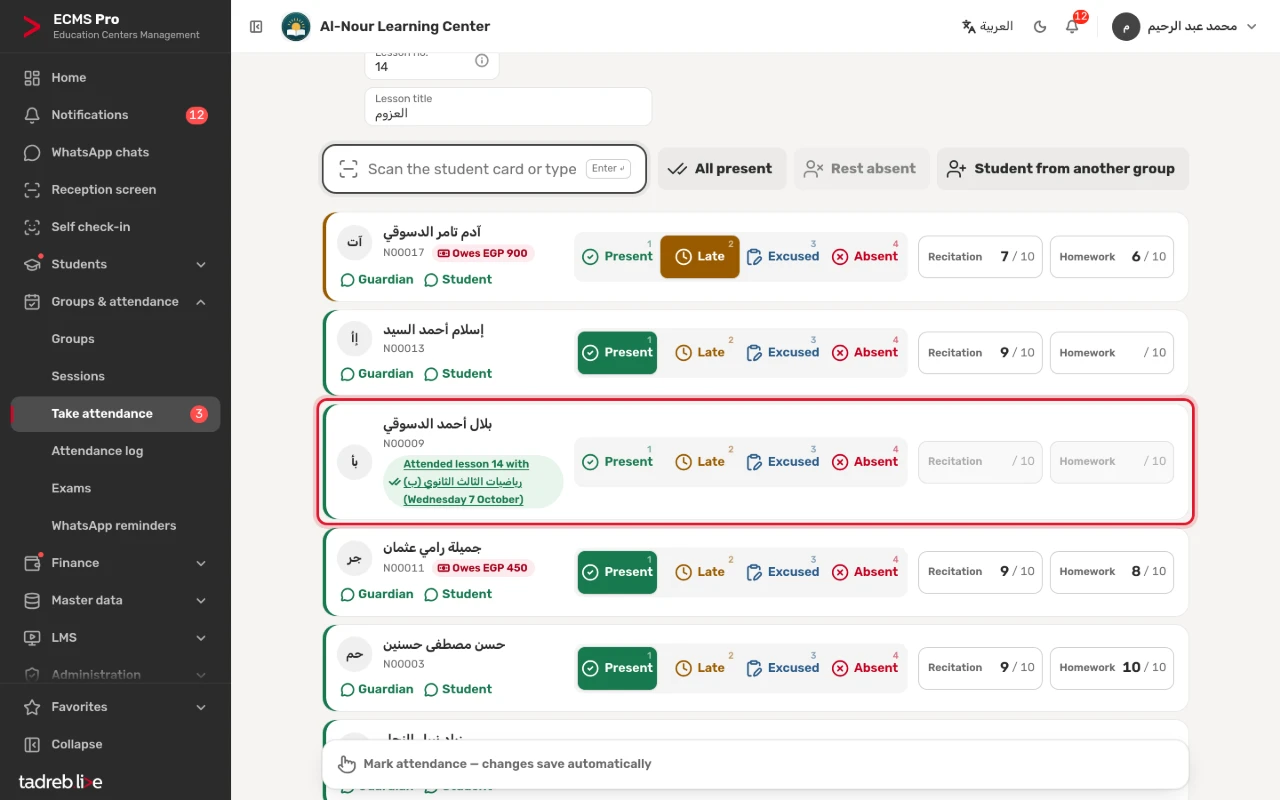Click the Lesson title field
This screenshot has width=1280, height=800.
click(x=508, y=106)
